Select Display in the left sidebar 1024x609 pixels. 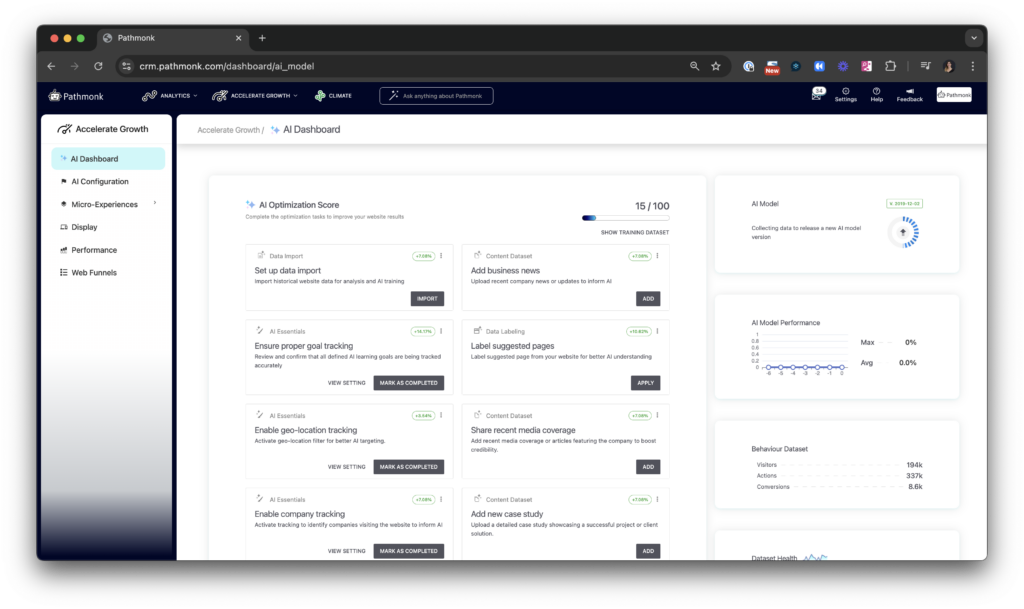(x=85, y=226)
